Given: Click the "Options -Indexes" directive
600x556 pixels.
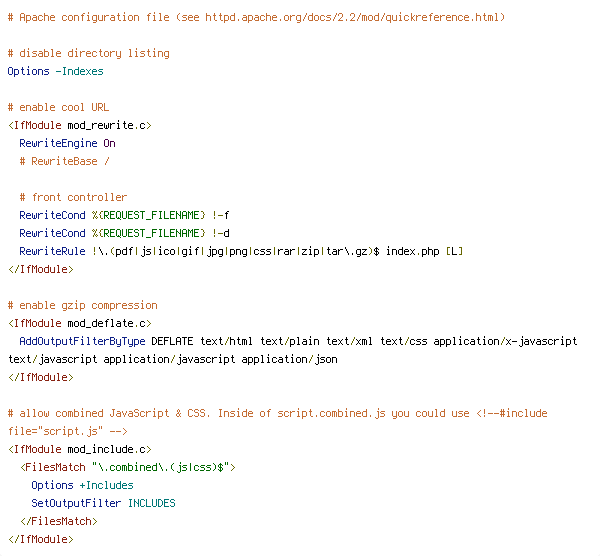Looking at the screenshot, I should [55, 71].
